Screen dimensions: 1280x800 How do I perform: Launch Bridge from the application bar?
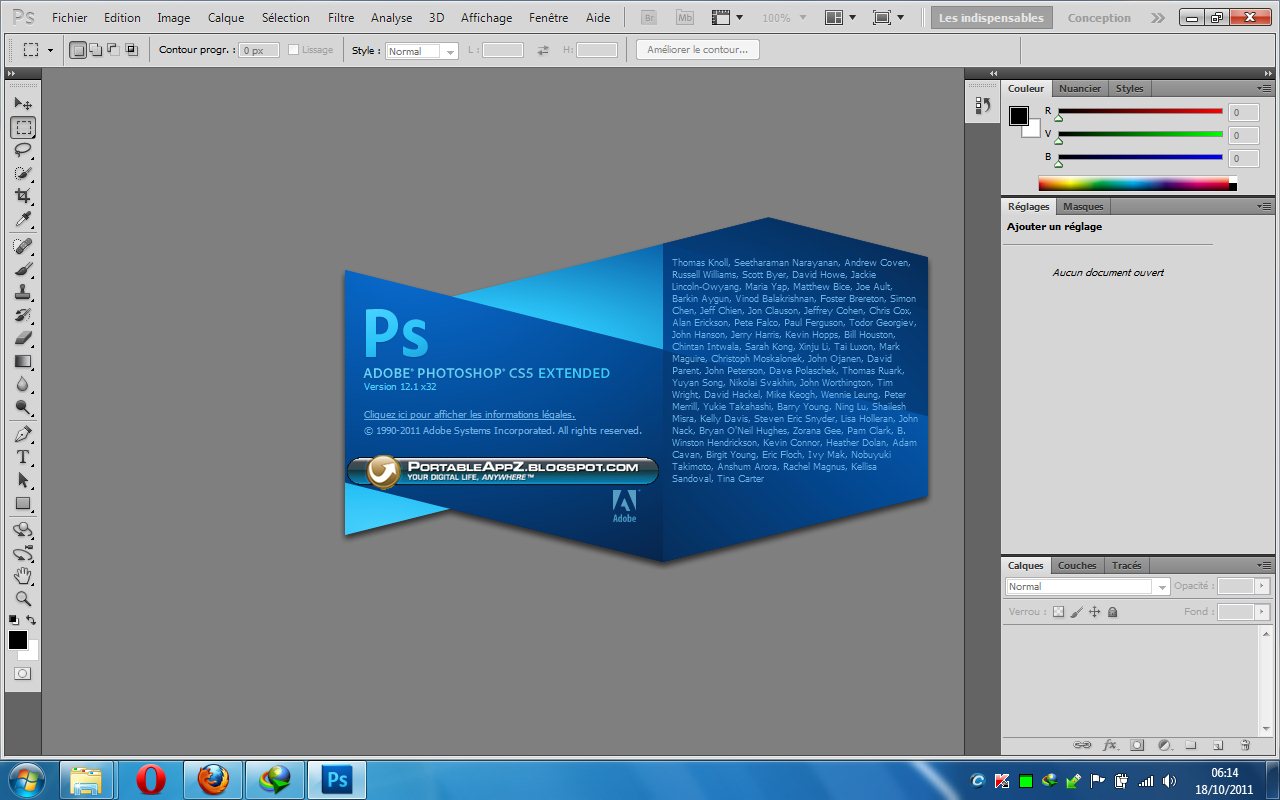click(x=649, y=18)
